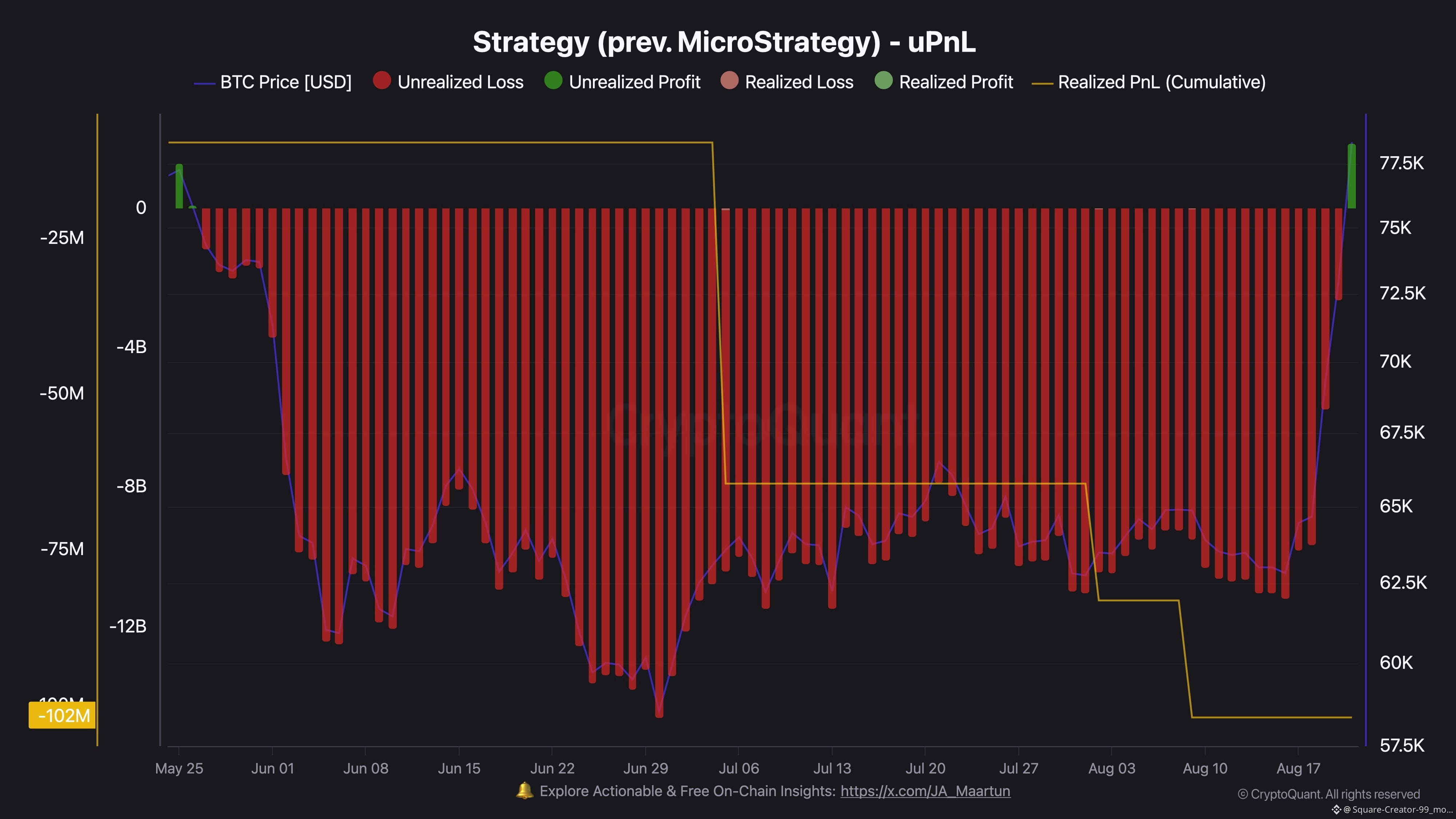Viewport: 1456px width, 819px height.
Task: Click the bell icon before Explore Actionable
Action: (x=525, y=791)
